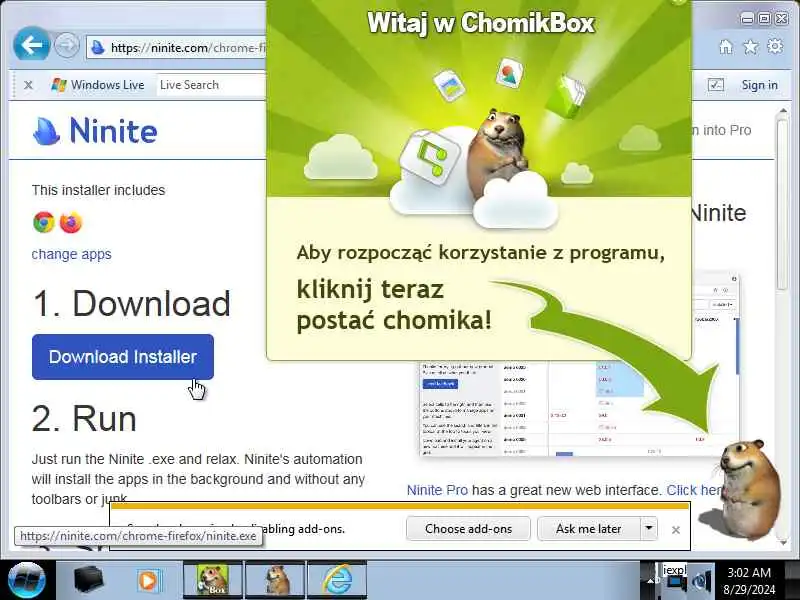Open the clock showing 3:02 AM
This screenshot has height=600, width=800.
click(748, 581)
